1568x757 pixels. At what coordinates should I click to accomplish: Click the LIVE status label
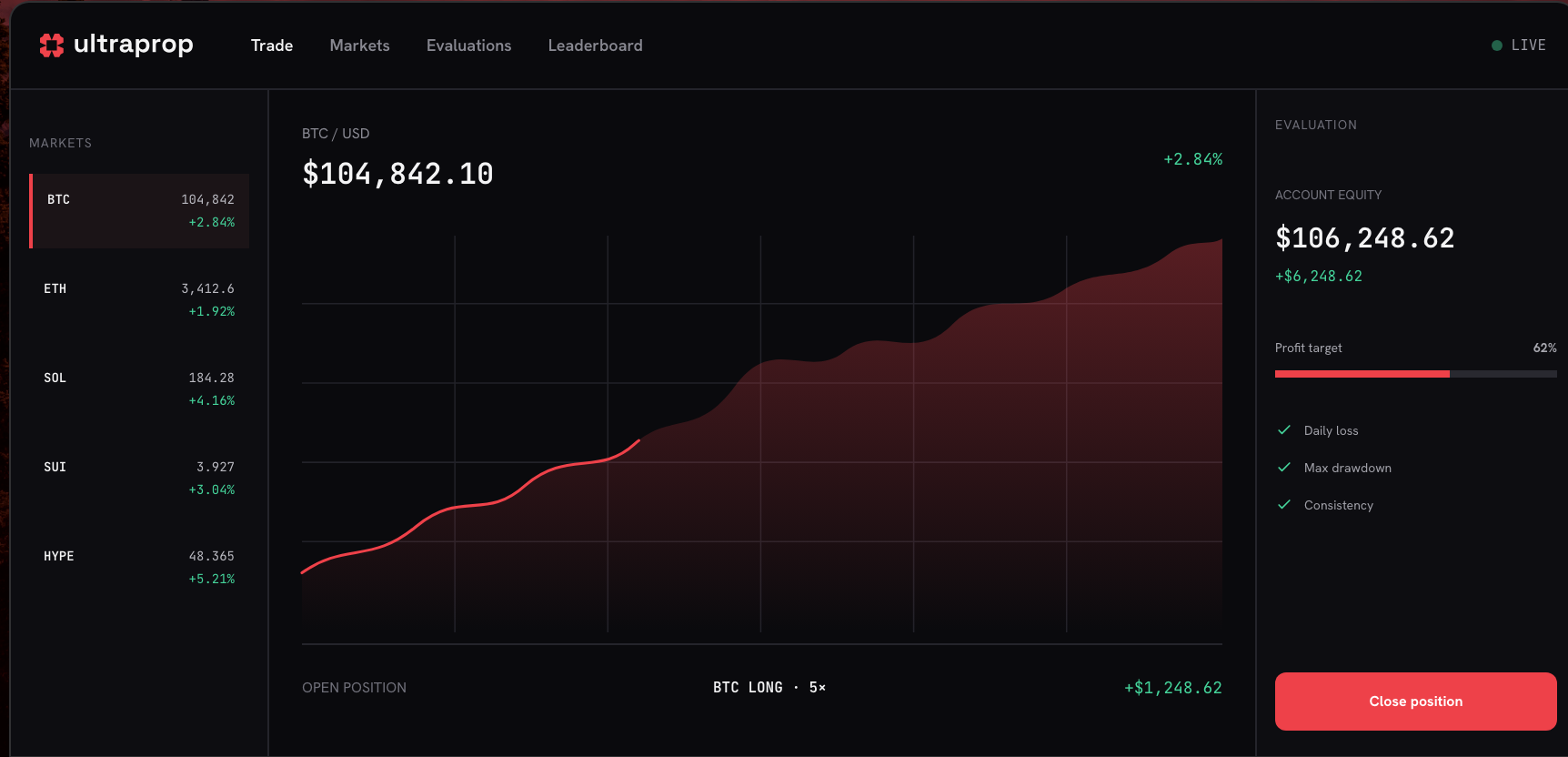[1528, 45]
